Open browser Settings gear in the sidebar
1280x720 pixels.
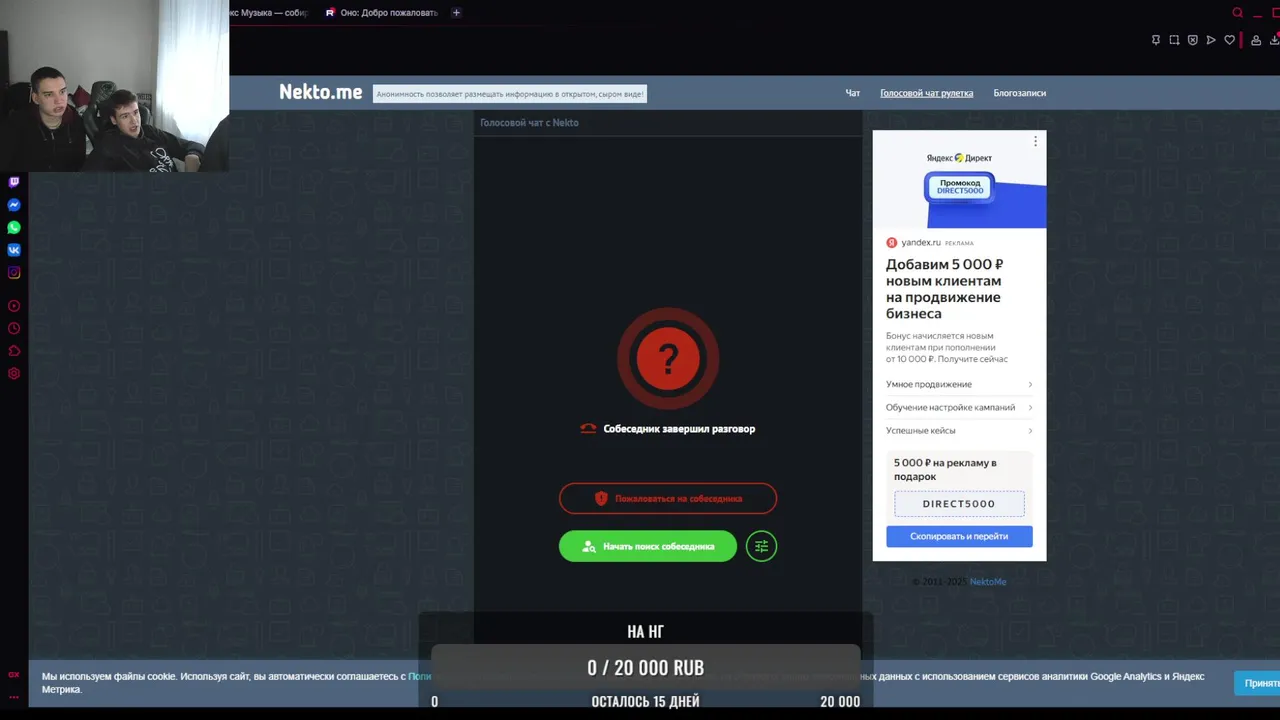tap(14, 374)
